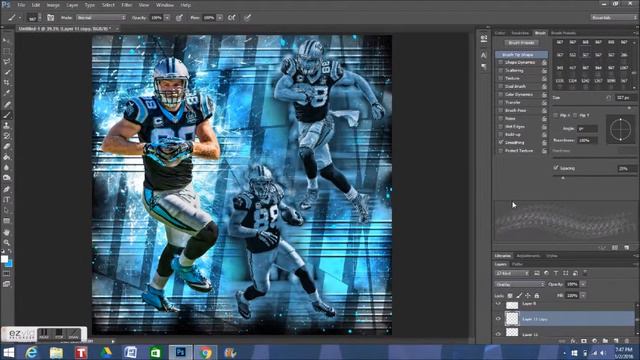Lock layer position with move icon
640x360 pixels.
click(x=528, y=296)
